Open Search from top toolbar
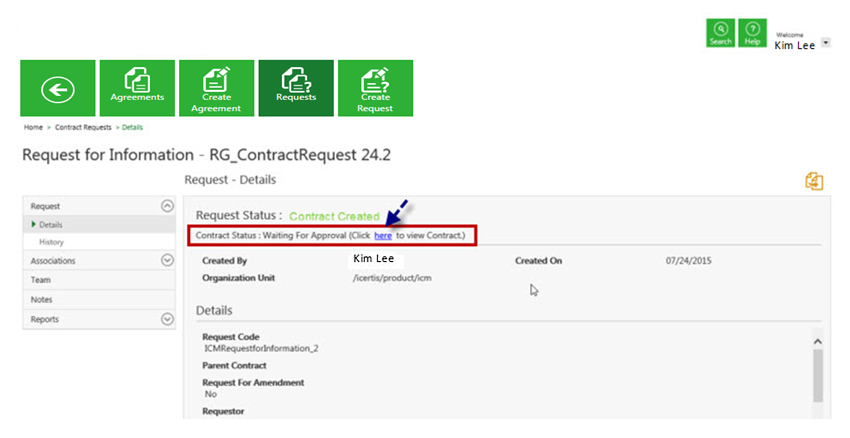Viewport: 850px width, 438px height. tap(720, 32)
